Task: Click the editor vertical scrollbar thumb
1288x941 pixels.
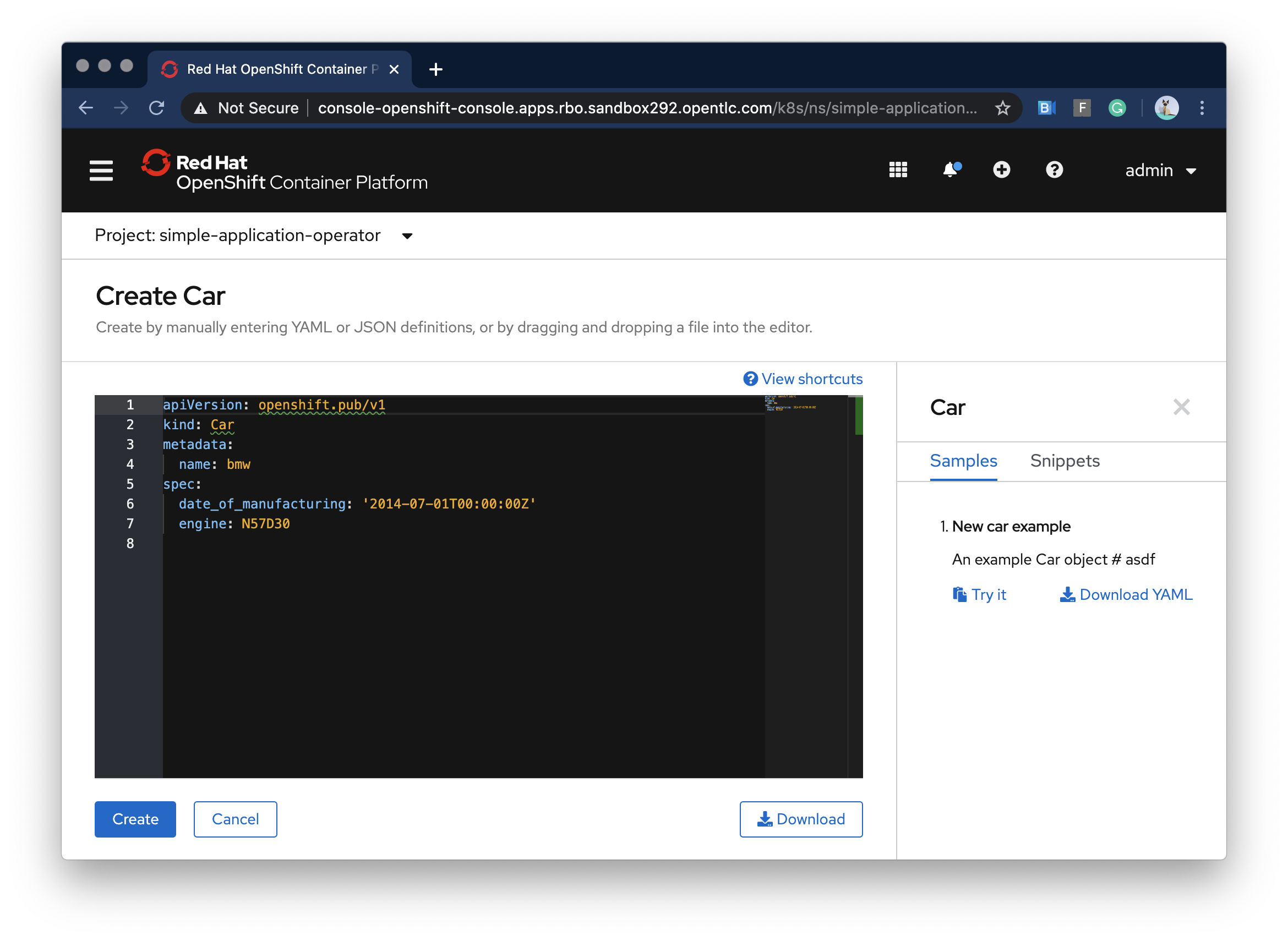Action: pyautogui.click(x=859, y=417)
